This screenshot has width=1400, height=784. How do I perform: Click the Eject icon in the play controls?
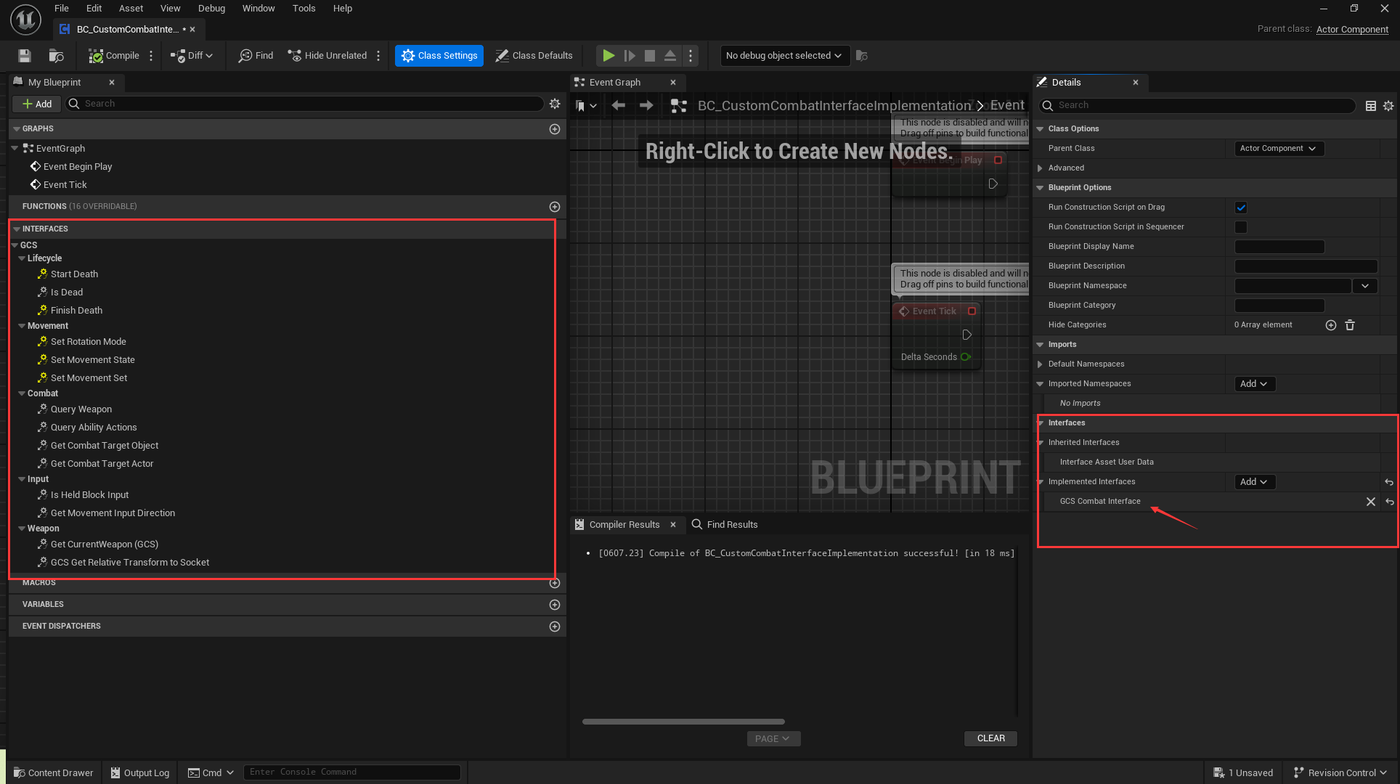point(670,56)
